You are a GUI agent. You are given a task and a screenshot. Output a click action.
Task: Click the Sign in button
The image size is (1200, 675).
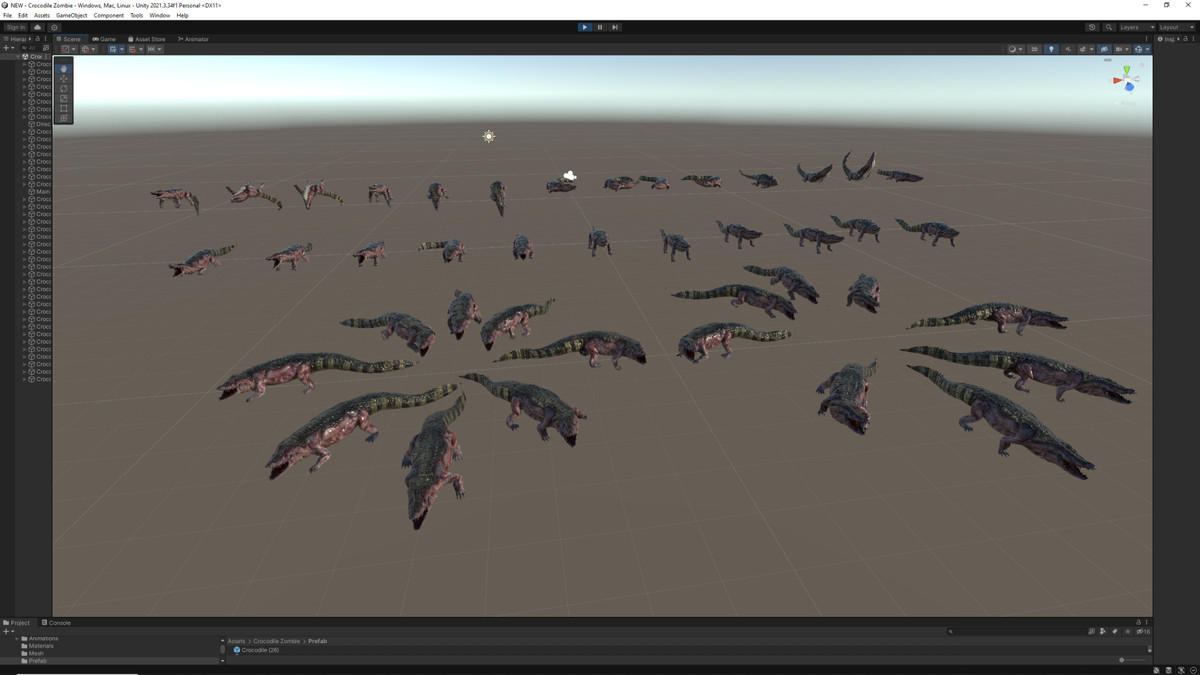click(16, 27)
